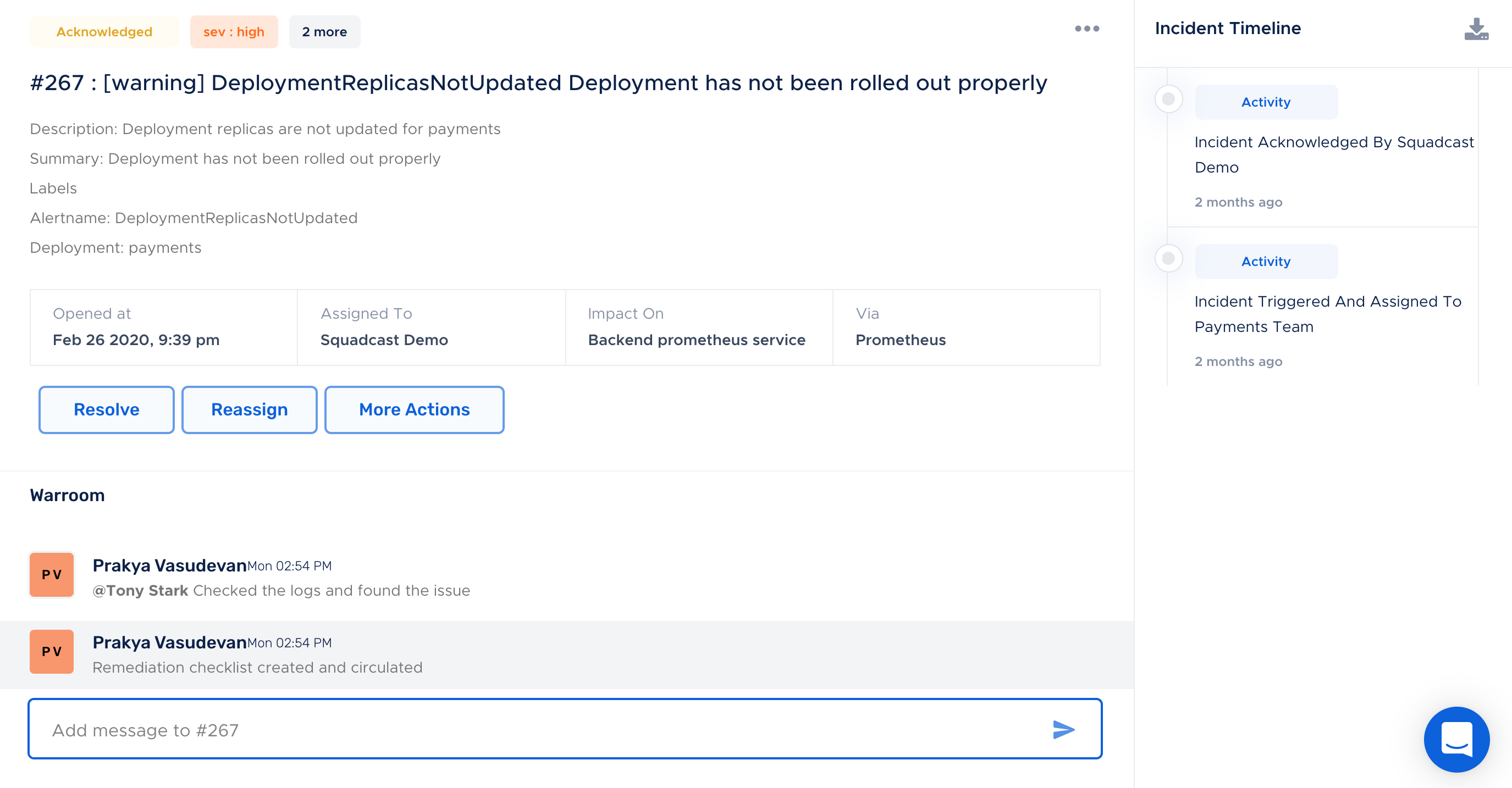Click PV avatar beside remediation message
The height and width of the screenshot is (788, 1512).
52,651
